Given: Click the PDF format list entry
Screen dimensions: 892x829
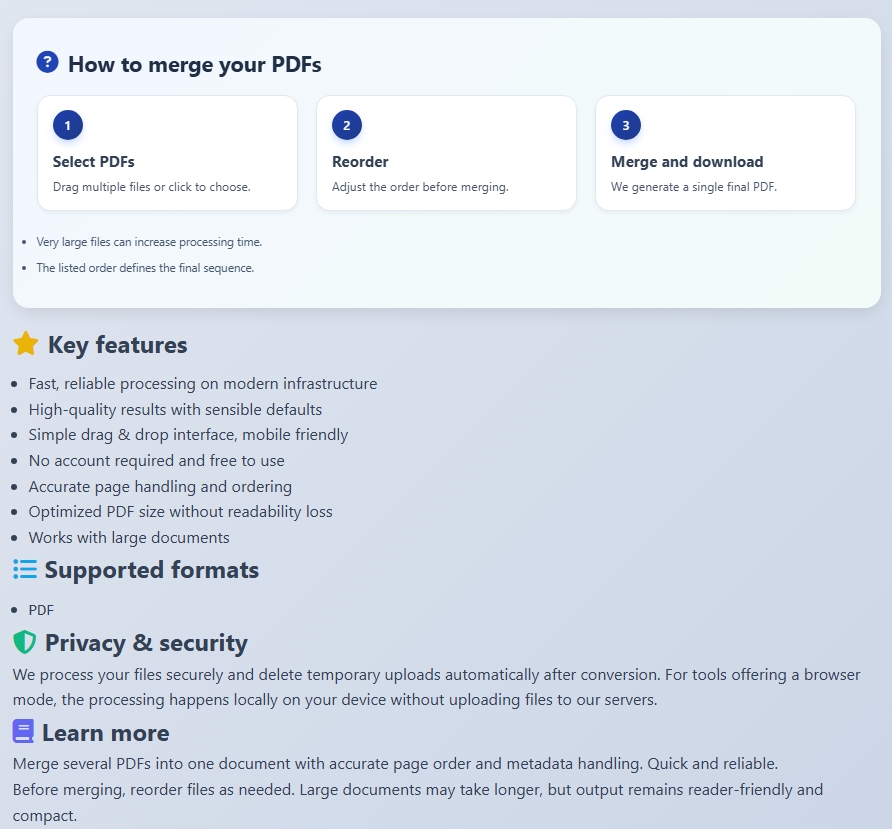Looking at the screenshot, I should click(41, 609).
